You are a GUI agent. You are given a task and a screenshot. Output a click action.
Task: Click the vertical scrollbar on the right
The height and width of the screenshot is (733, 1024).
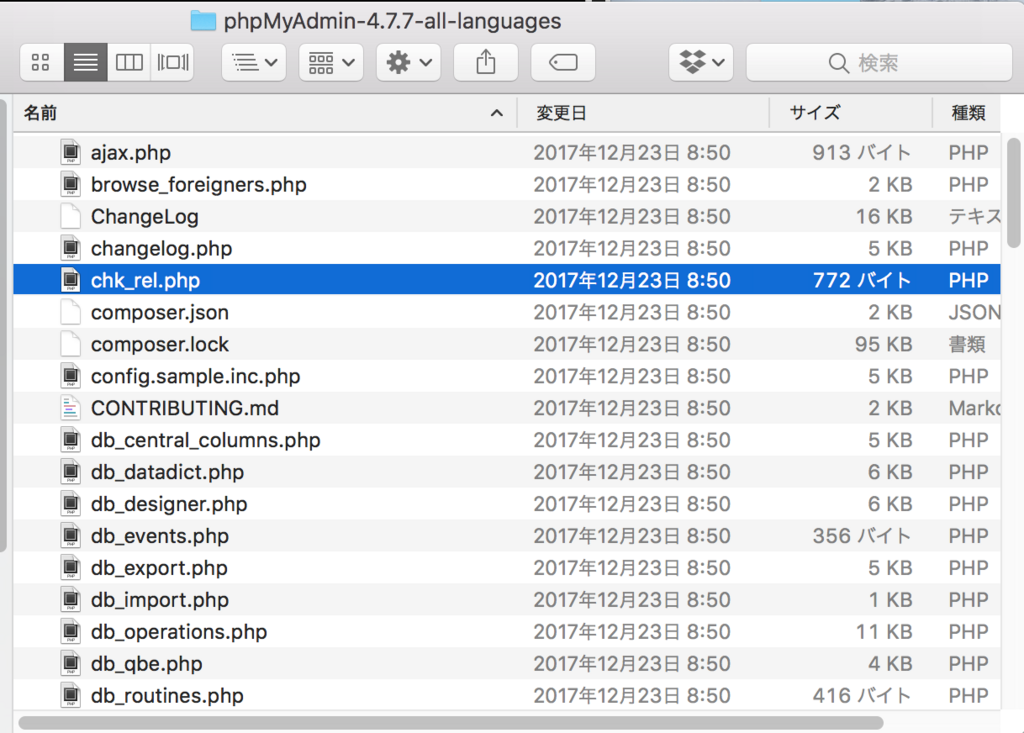click(1014, 193)
